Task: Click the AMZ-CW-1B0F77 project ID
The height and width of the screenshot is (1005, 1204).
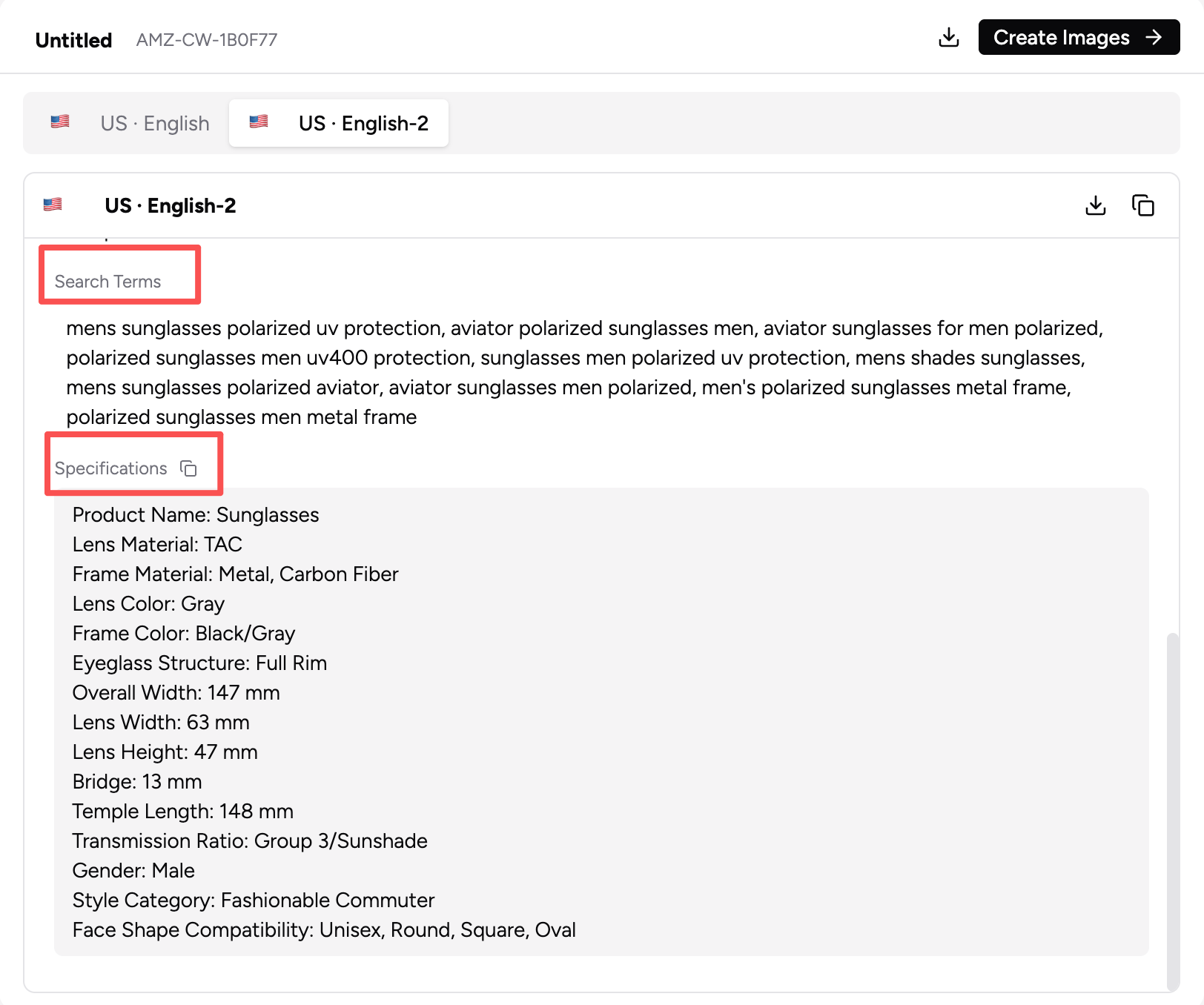Action: 207,40
